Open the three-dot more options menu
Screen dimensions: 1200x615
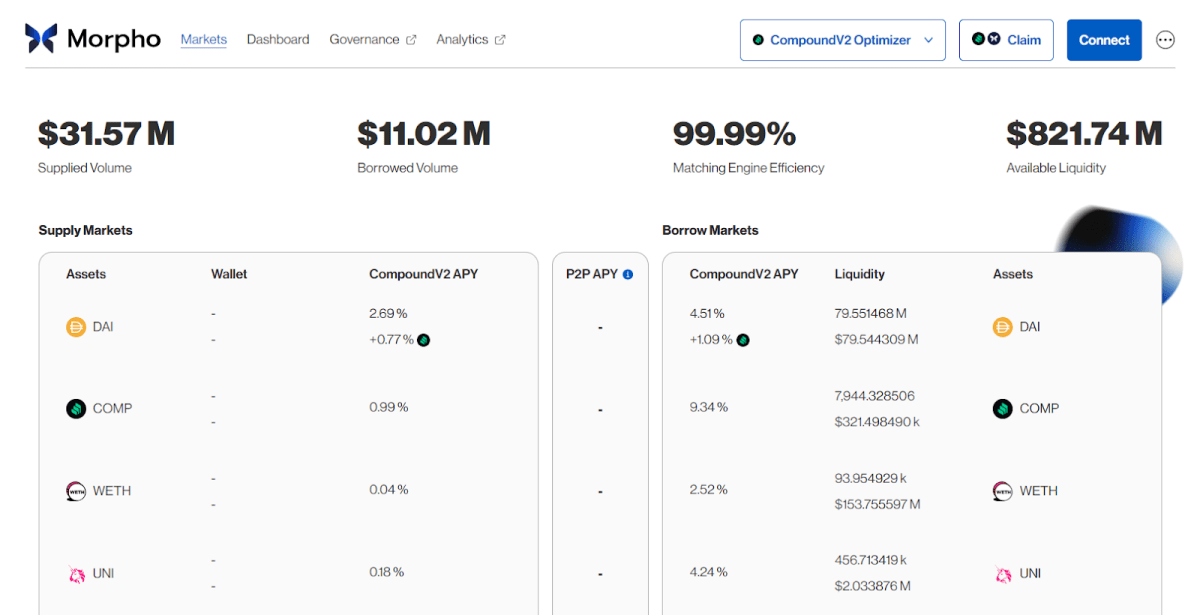pyautogui.click(x=1165, y=40)
